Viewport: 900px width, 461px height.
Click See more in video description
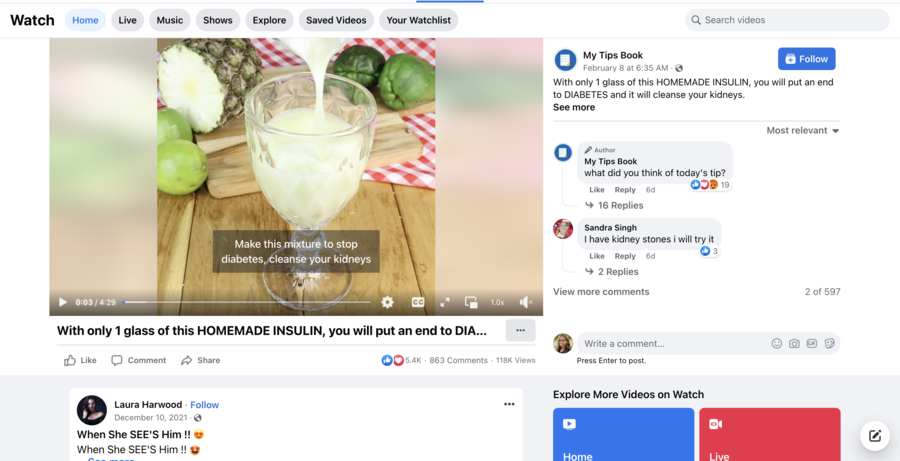pyautogui.click(x=574, y=107)
